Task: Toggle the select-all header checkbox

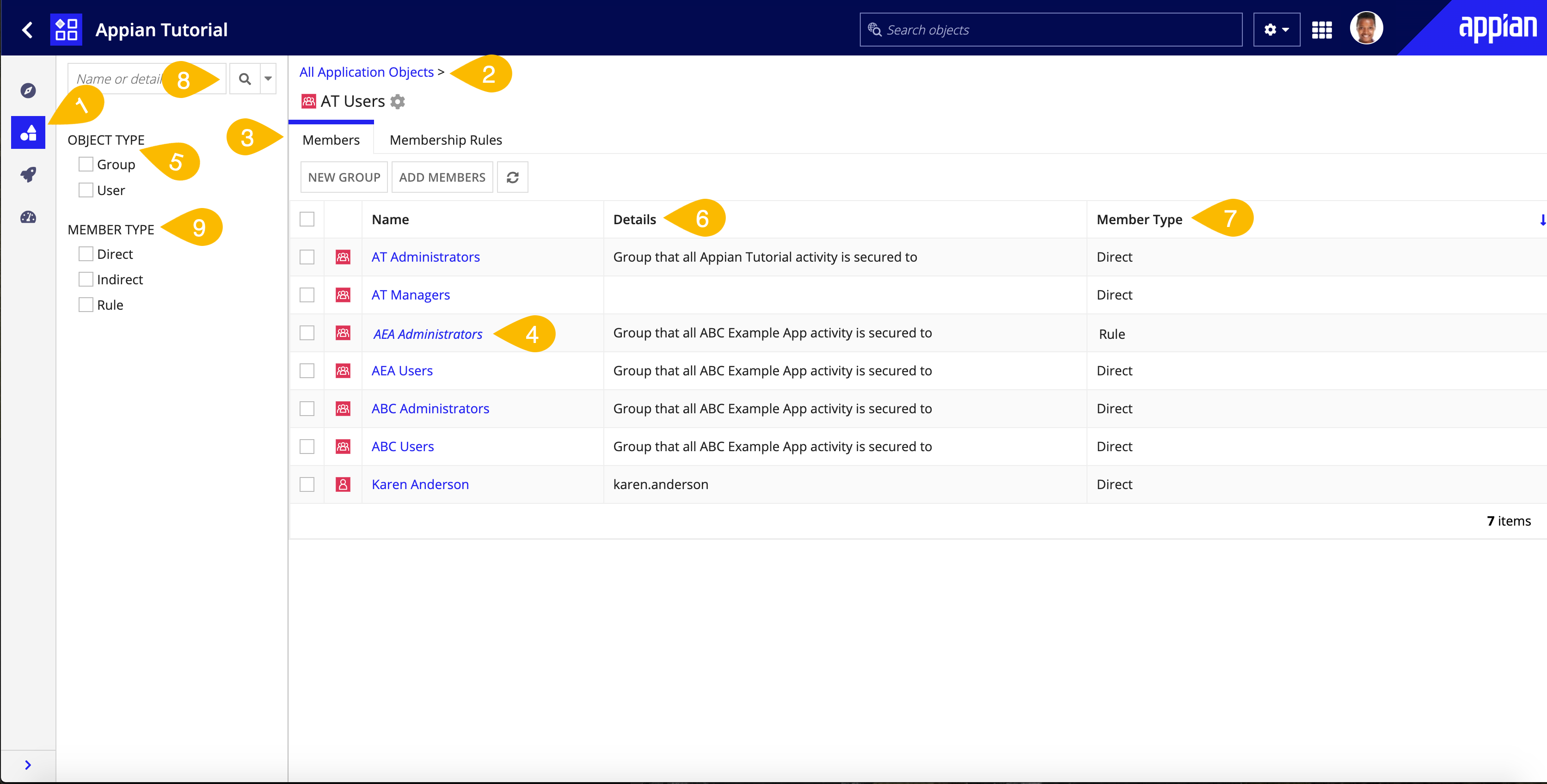Action: click(307, 219)
